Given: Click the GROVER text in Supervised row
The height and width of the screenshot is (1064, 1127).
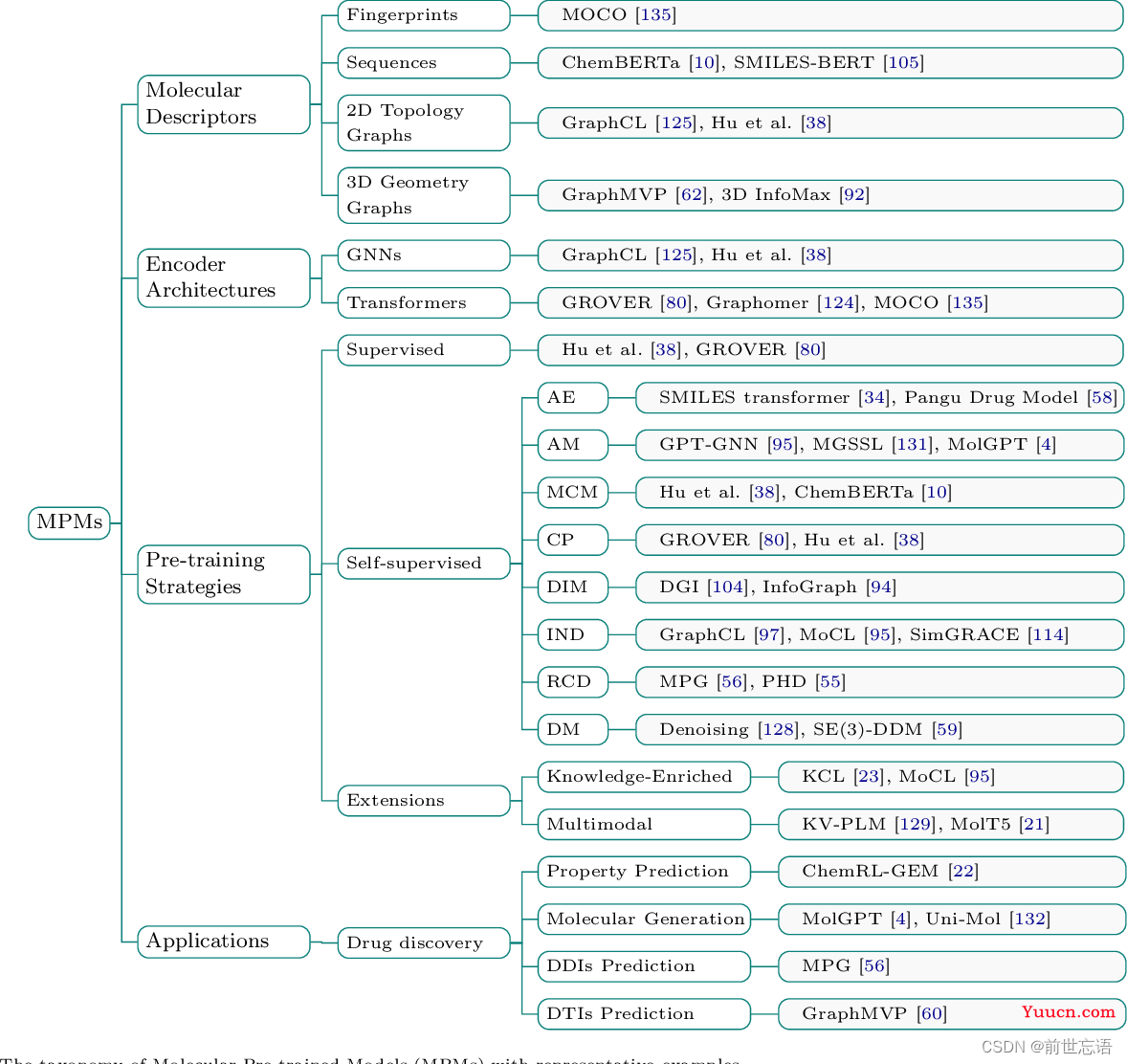Looking at the screenshot, I should [740, 350].
